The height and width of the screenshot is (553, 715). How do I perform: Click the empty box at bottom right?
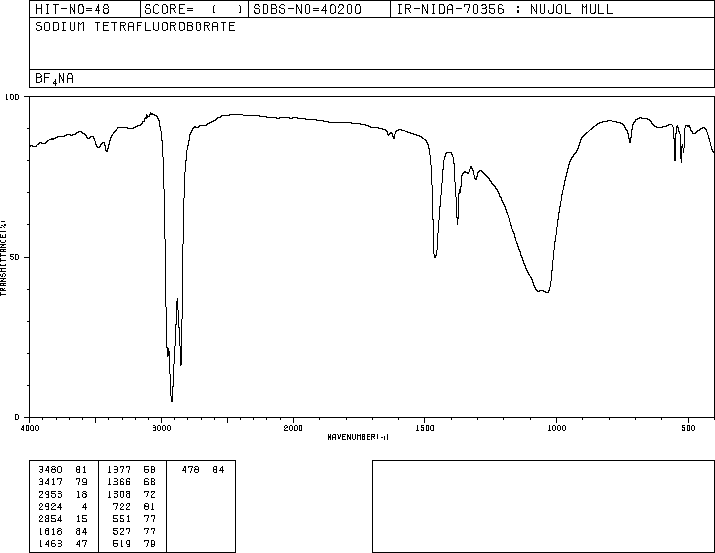coord(543,506)
